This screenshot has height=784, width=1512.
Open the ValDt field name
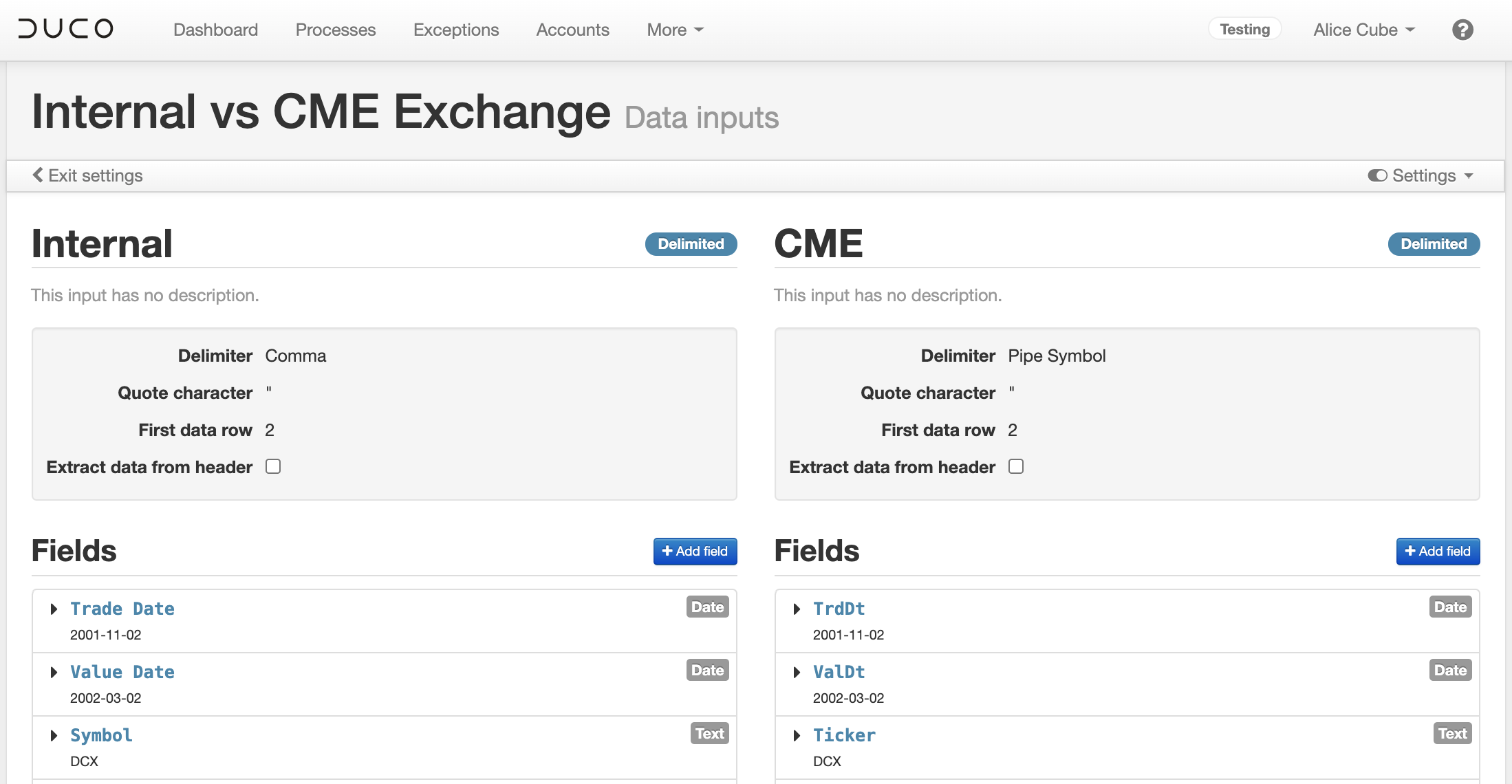[839, 672]
